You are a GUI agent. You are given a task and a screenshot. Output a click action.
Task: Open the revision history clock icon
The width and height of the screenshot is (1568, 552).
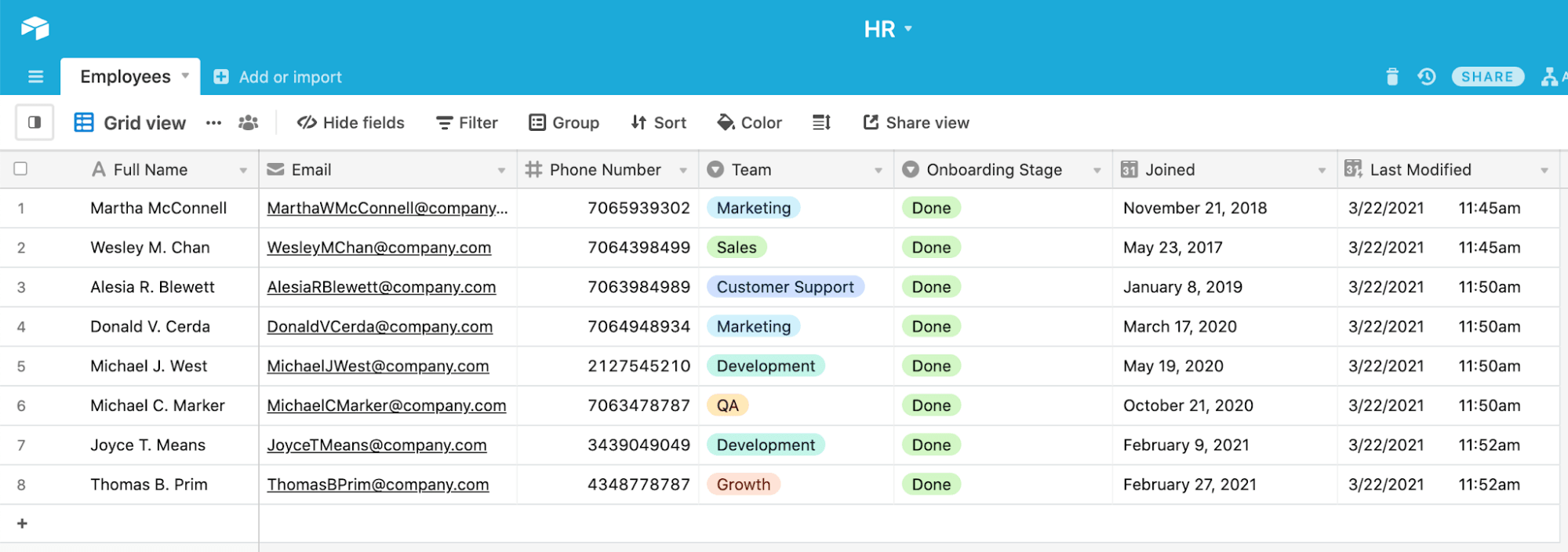[1426, 77]
